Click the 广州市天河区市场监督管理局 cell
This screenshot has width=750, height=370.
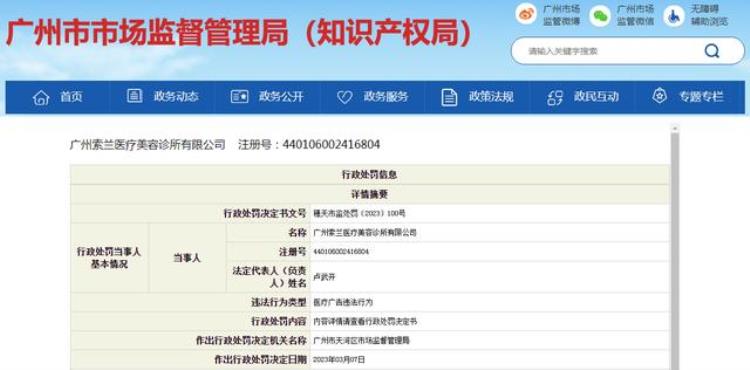(490, 341)
